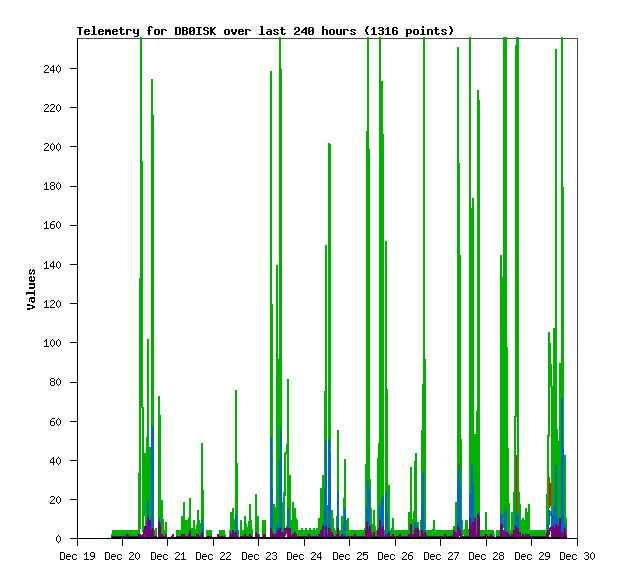This screenshot has height=579, width=618.
Task: Select the Dec 24 date label
Action: tap(304, 556)
